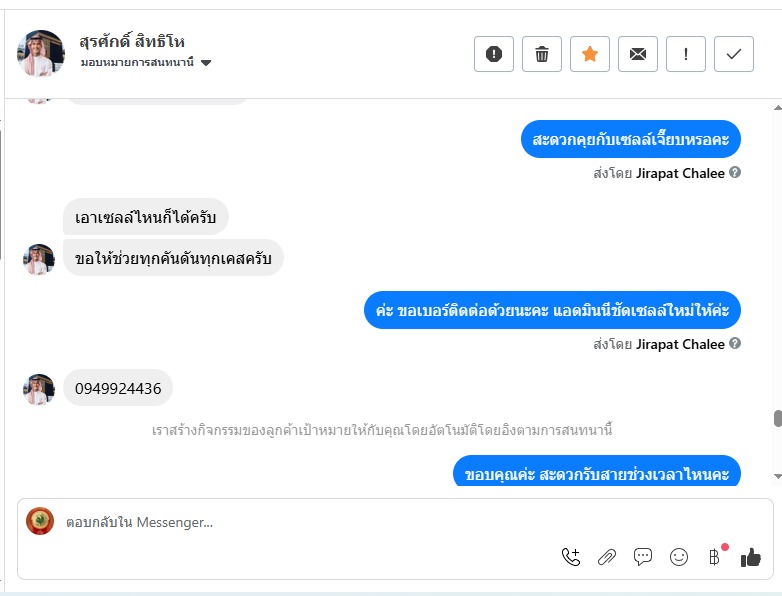782x596 pixels.
Task: Open saved replies speech bubble icon
Action: coord(643,557)
